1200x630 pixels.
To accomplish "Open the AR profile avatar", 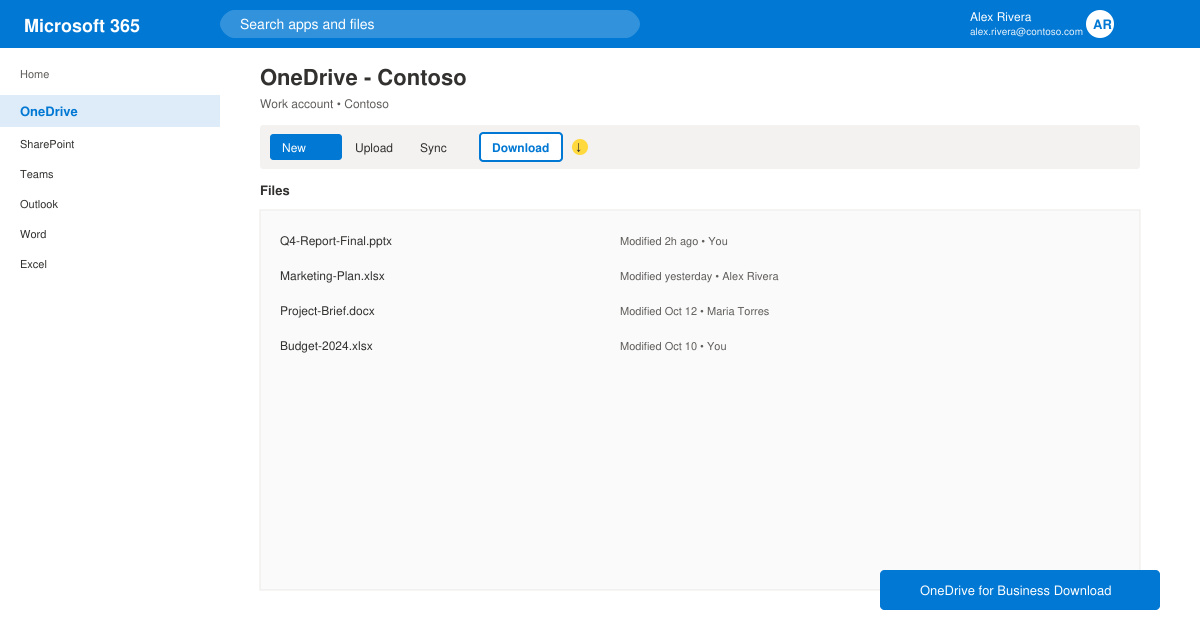I will (1100, 24).
